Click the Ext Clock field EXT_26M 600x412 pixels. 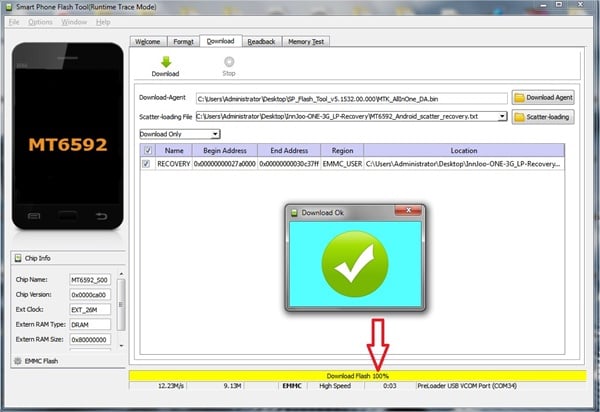(x=90, y=310)
